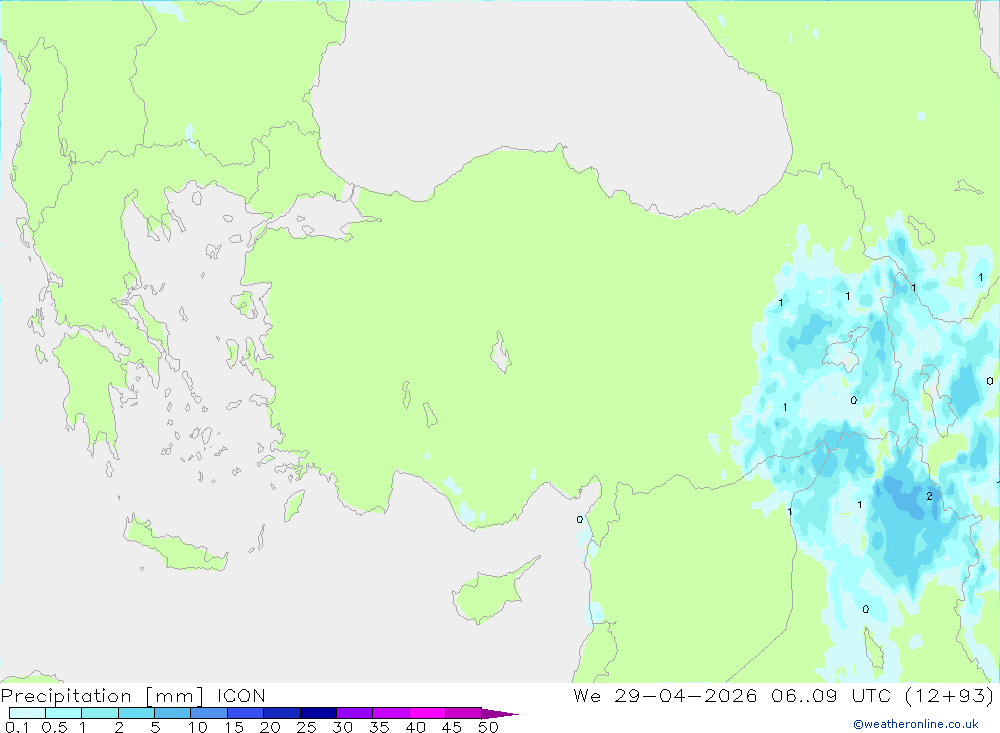Image resolution: width=1000 pixels, height=733 pixels.
Task: Click the "ICON" model name label
Action: [x=241, y=696]
